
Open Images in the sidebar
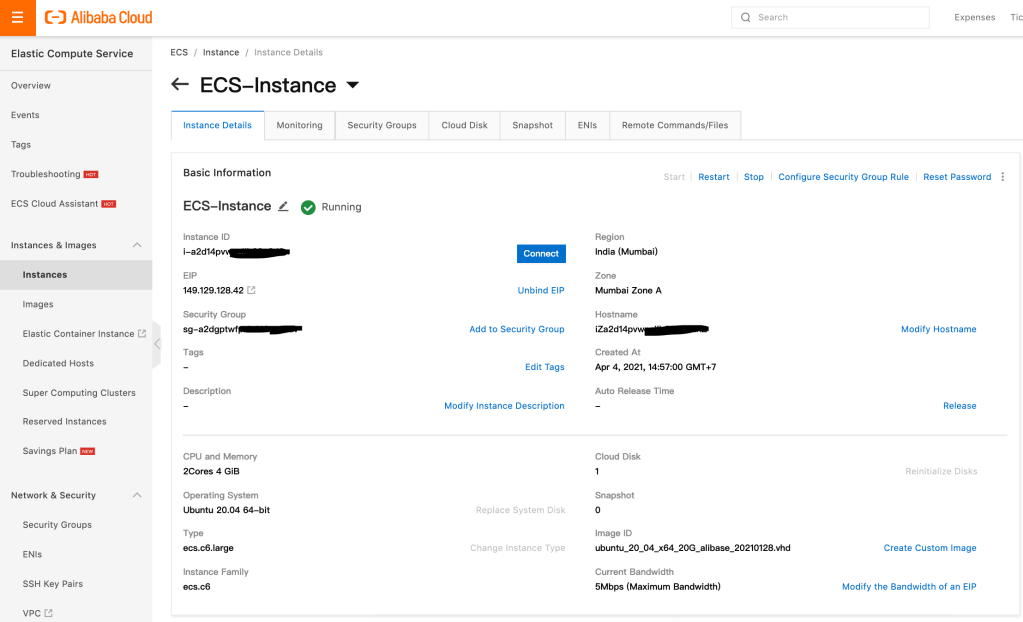pyautogui.click(x=38, y=304)
